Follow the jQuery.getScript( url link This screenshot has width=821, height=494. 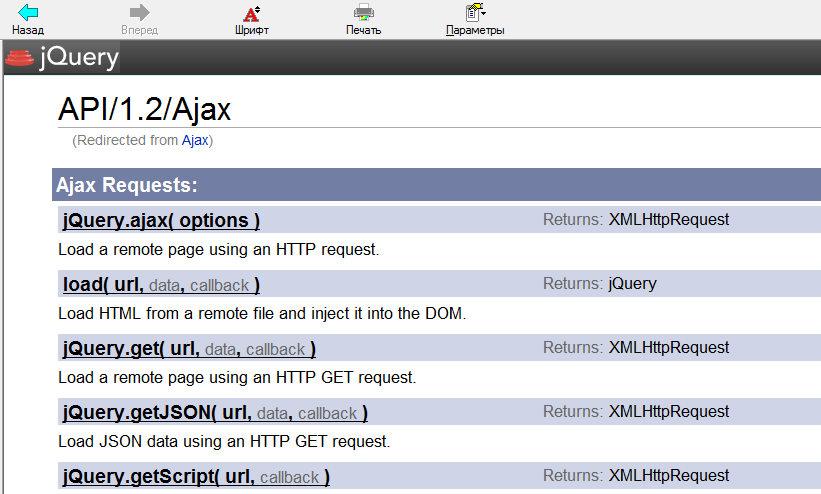pos(158,477)
